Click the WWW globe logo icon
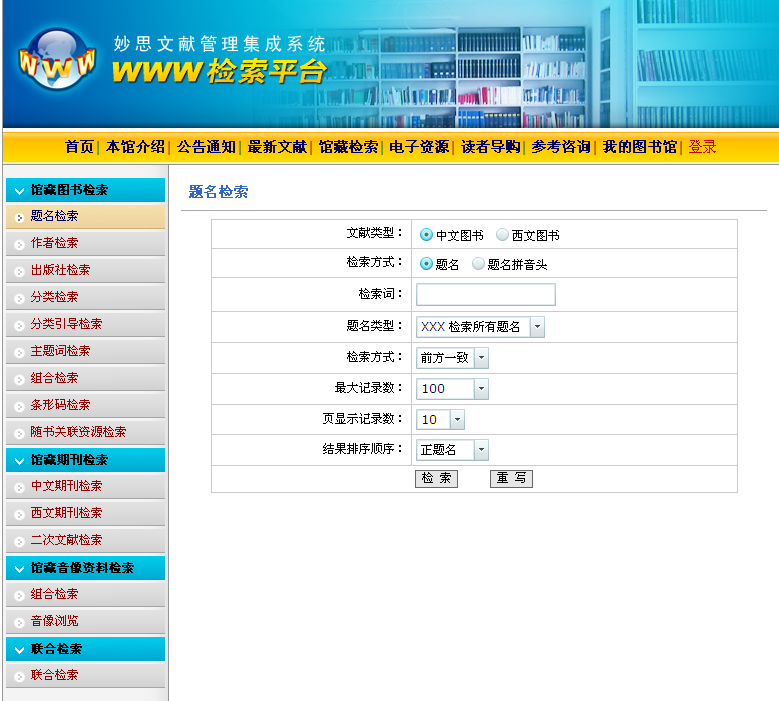The image size is (779, 701). (x=57, y=60)
